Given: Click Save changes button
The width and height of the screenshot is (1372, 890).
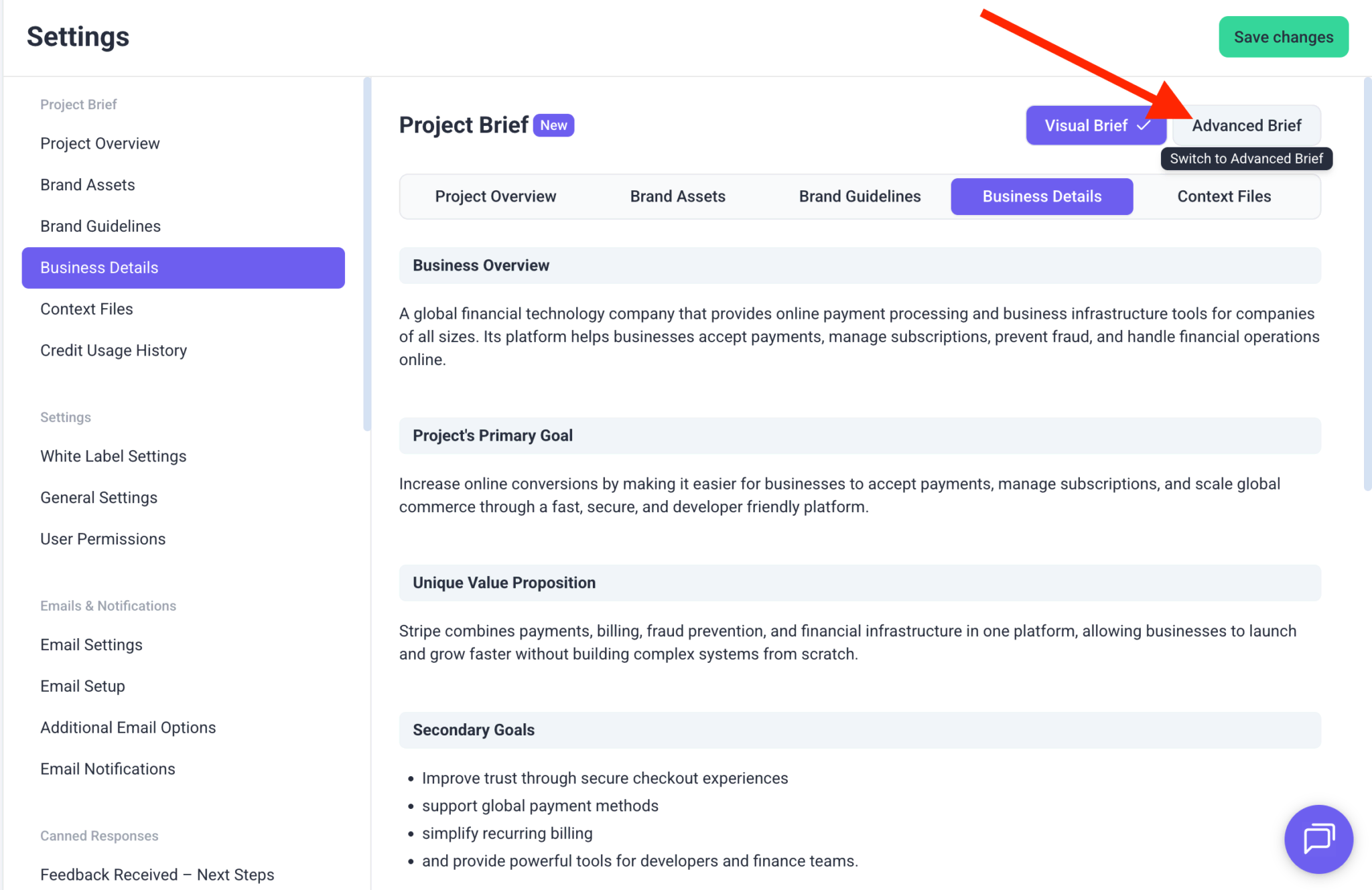Looking at the screenshot, I should click(x=1283, y=37).
